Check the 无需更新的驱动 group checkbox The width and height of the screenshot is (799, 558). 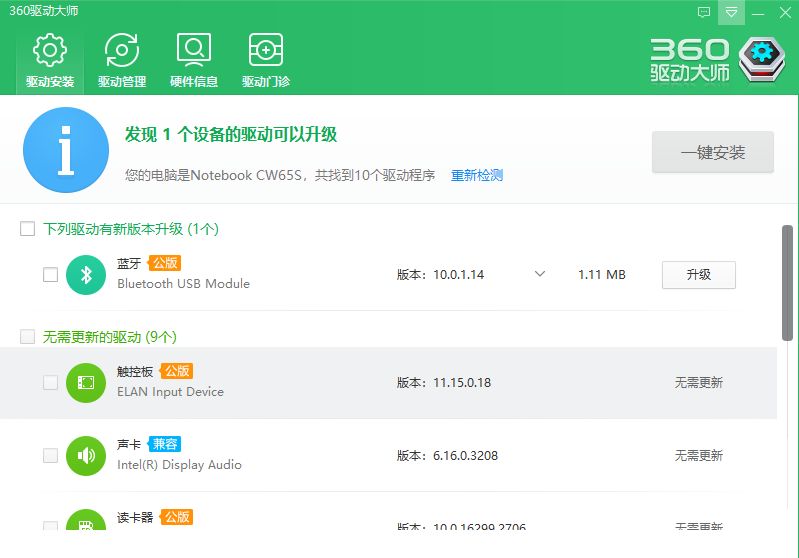tap(28, 337)
